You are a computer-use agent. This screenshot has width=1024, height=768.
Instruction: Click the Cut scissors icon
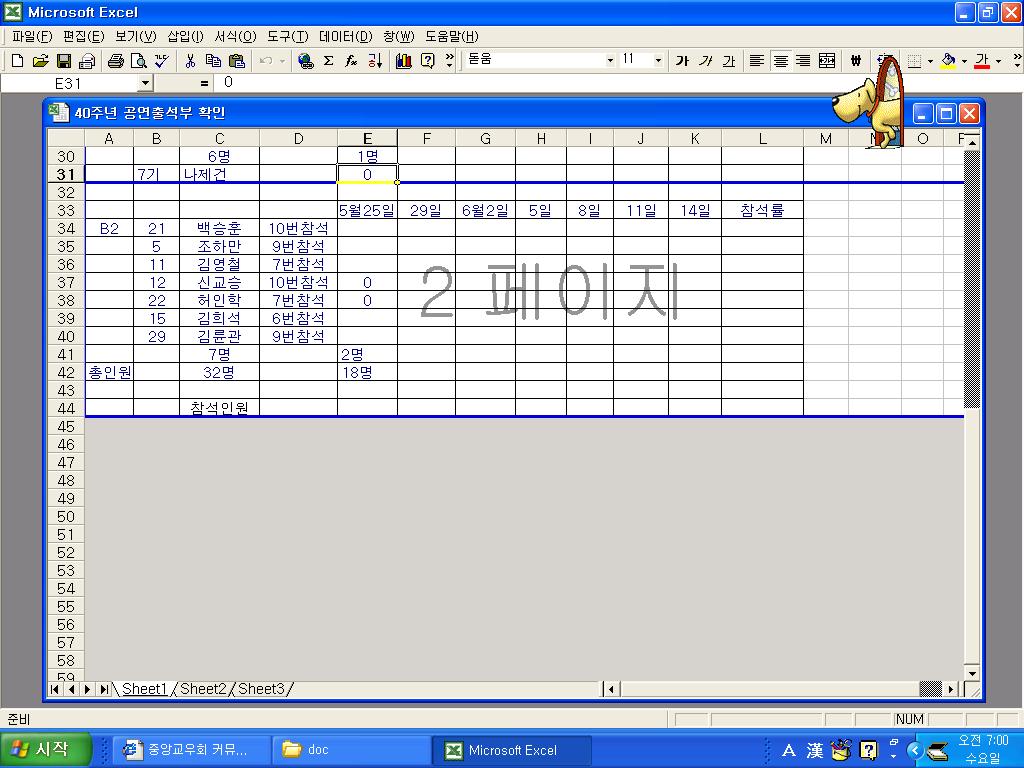[x=189, y=61]
